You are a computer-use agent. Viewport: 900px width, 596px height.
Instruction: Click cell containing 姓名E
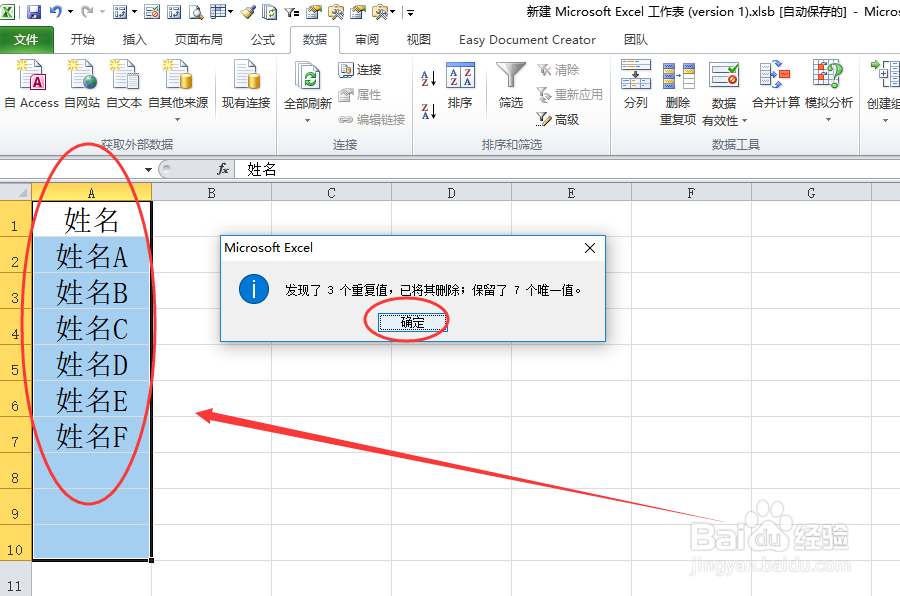pos(92,399)
